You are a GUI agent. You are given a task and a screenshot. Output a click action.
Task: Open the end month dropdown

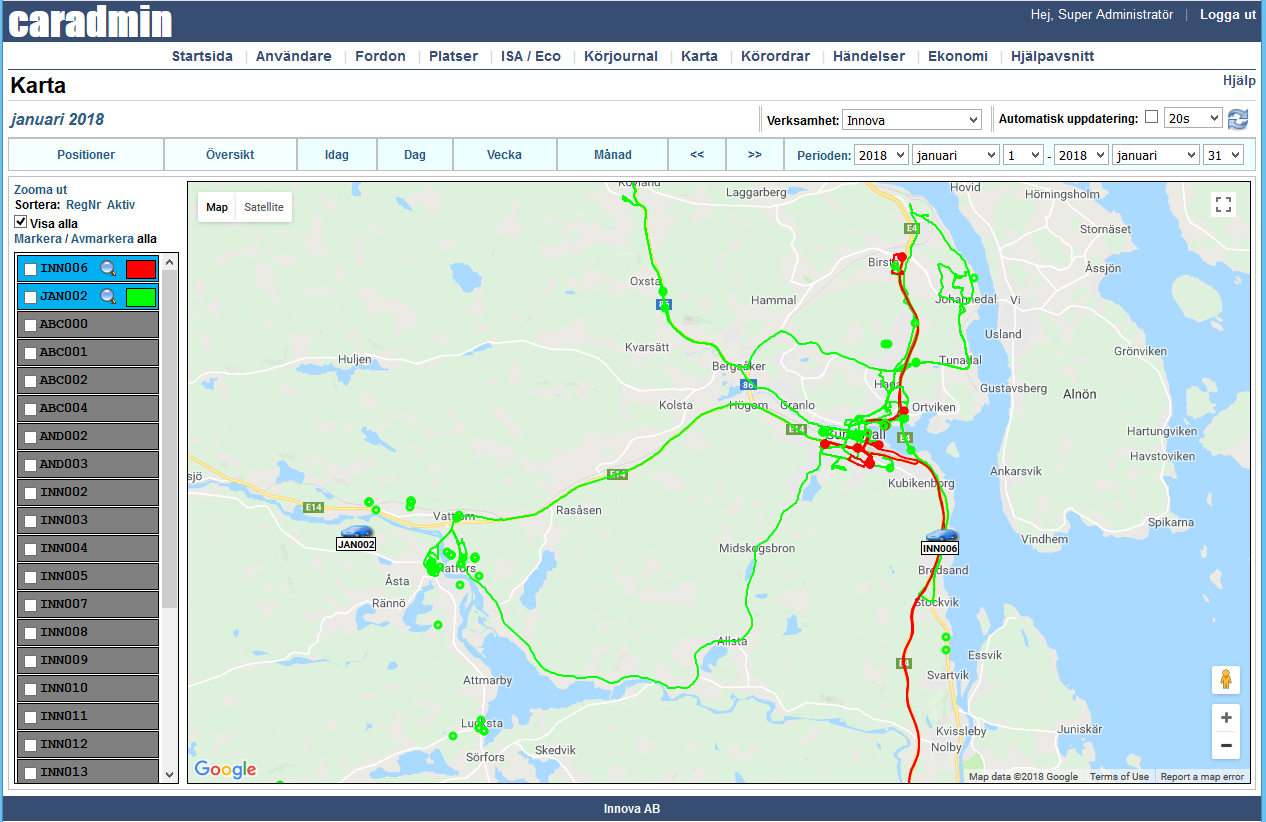point(1156,155)
